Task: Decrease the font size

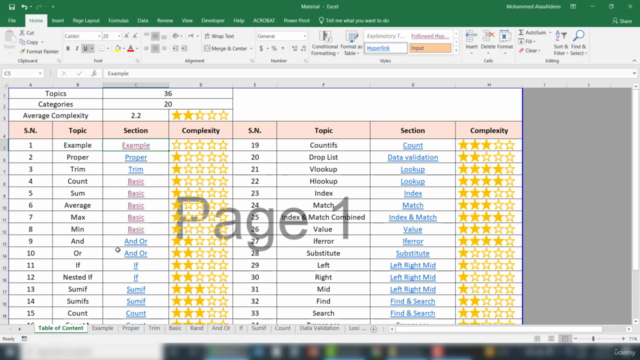Action: click(135, 36)
